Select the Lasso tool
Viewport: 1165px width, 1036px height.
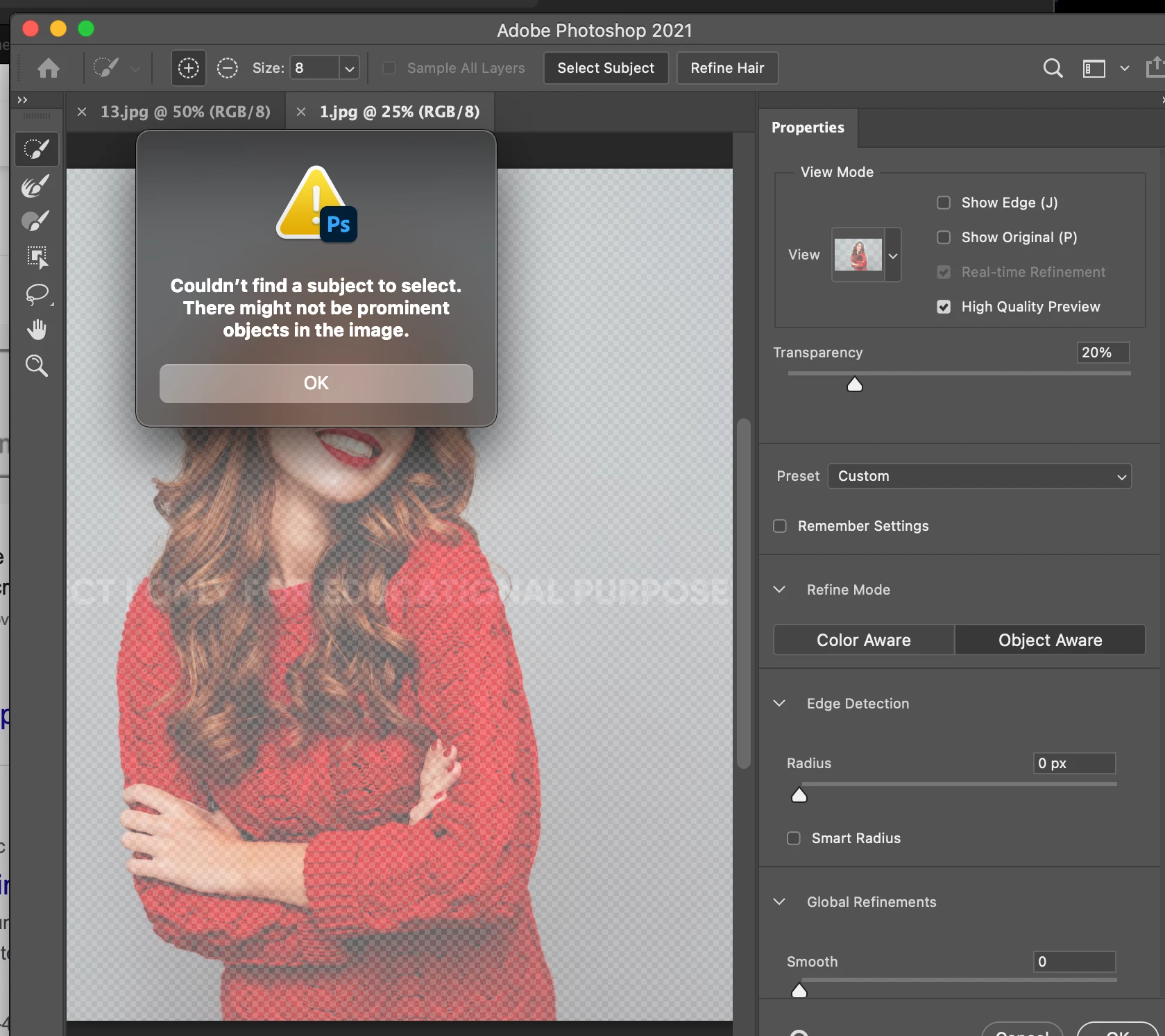37,294
